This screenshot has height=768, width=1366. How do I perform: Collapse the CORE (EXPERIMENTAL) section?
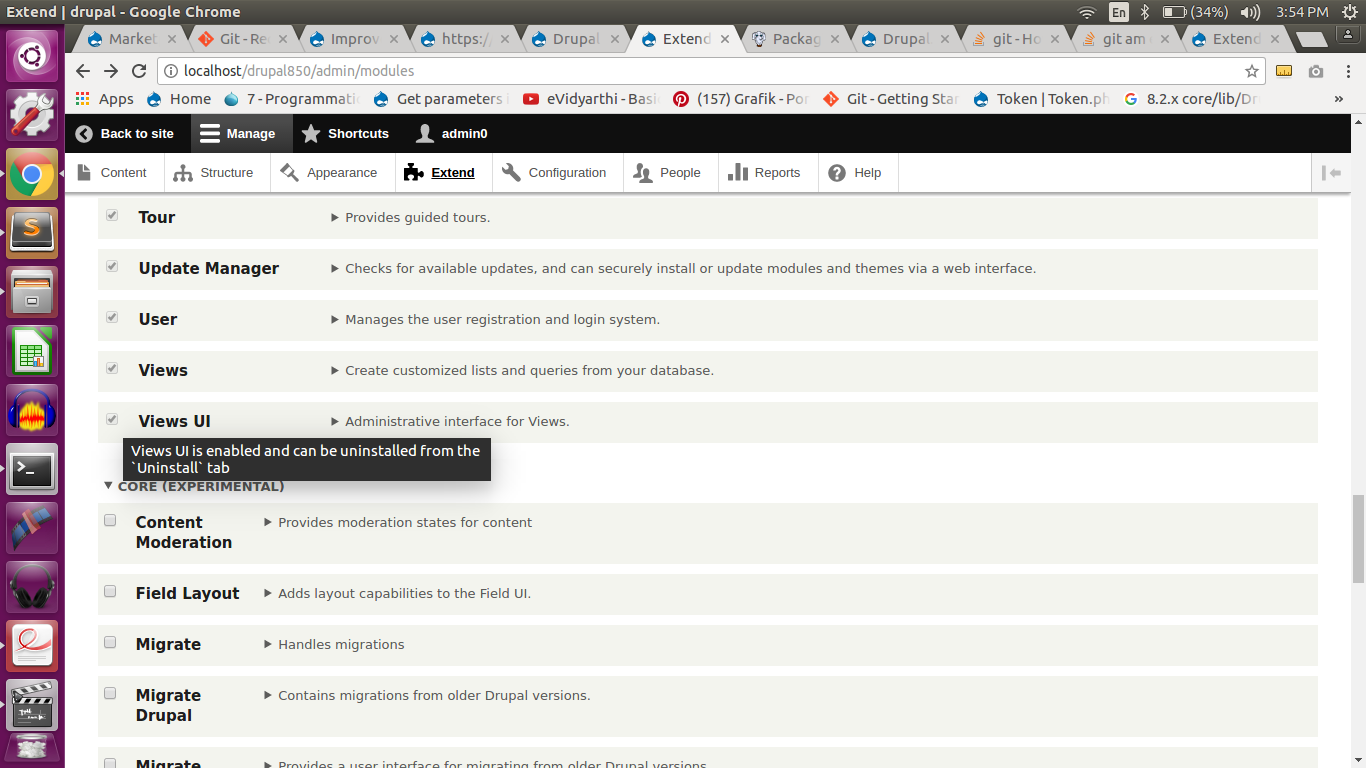click(109, 485)
